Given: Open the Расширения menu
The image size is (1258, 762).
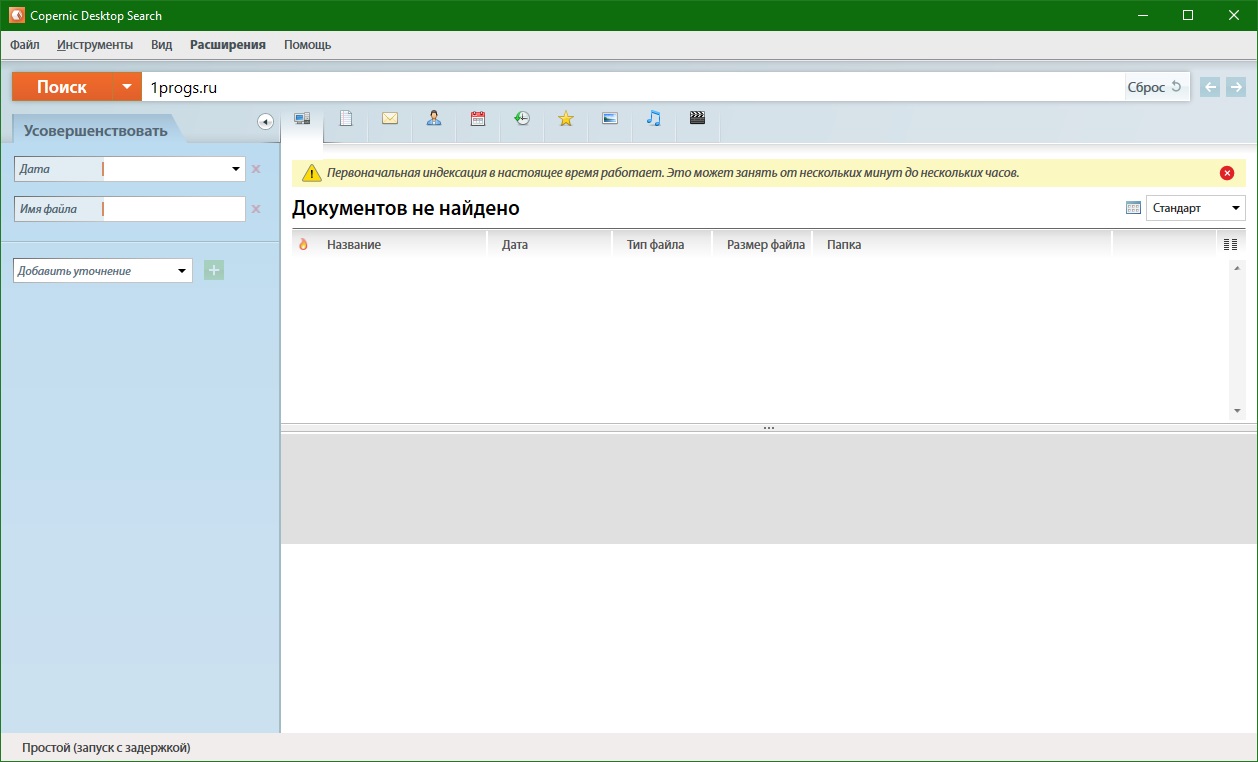Looking at the screenshot, I should point(228,45).
